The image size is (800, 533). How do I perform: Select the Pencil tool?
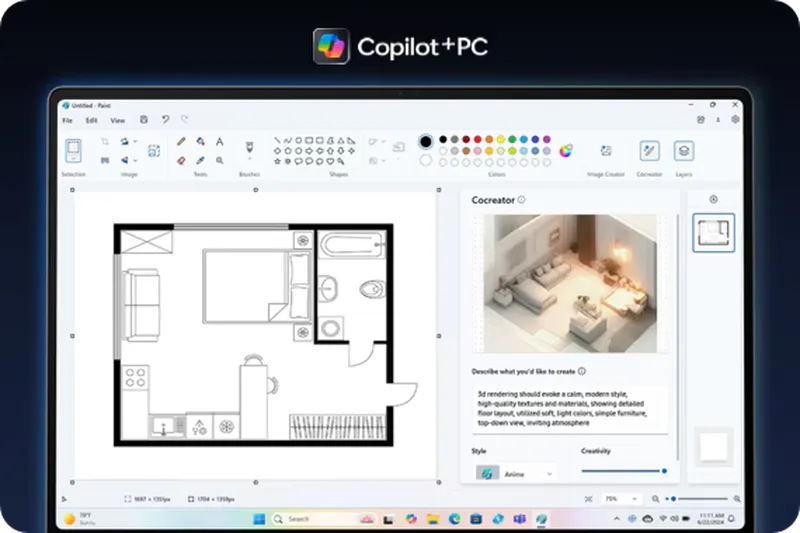[181, 142]
